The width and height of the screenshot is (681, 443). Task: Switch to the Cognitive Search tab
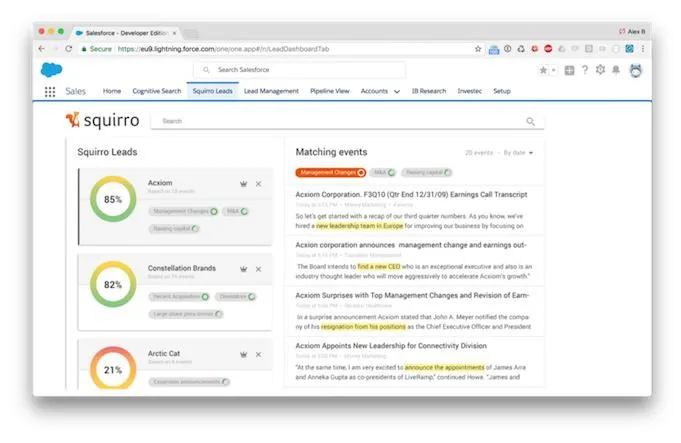[157, 91]
